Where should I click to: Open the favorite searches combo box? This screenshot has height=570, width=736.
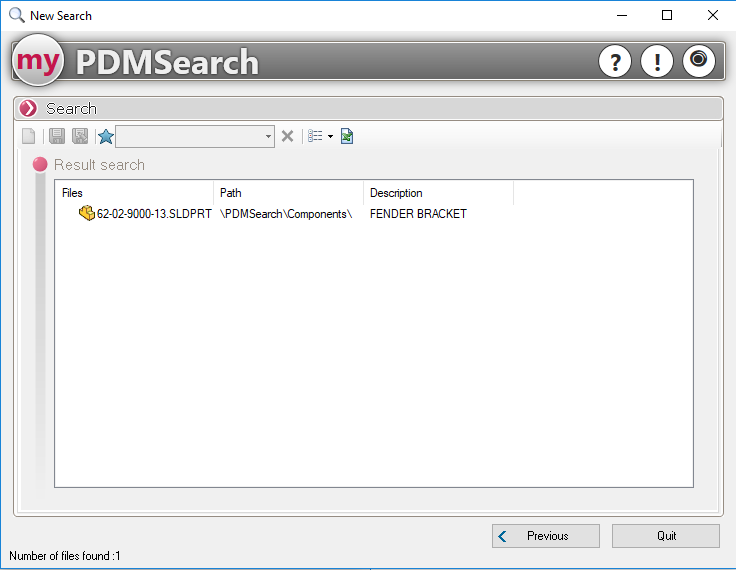pos(195,136)
